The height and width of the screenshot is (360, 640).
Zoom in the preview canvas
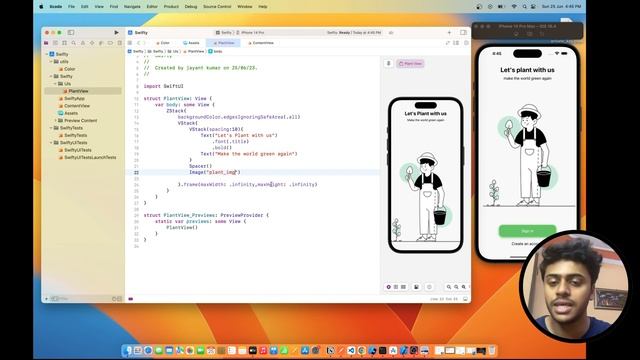pyautogui.click(x=464, y=287)
